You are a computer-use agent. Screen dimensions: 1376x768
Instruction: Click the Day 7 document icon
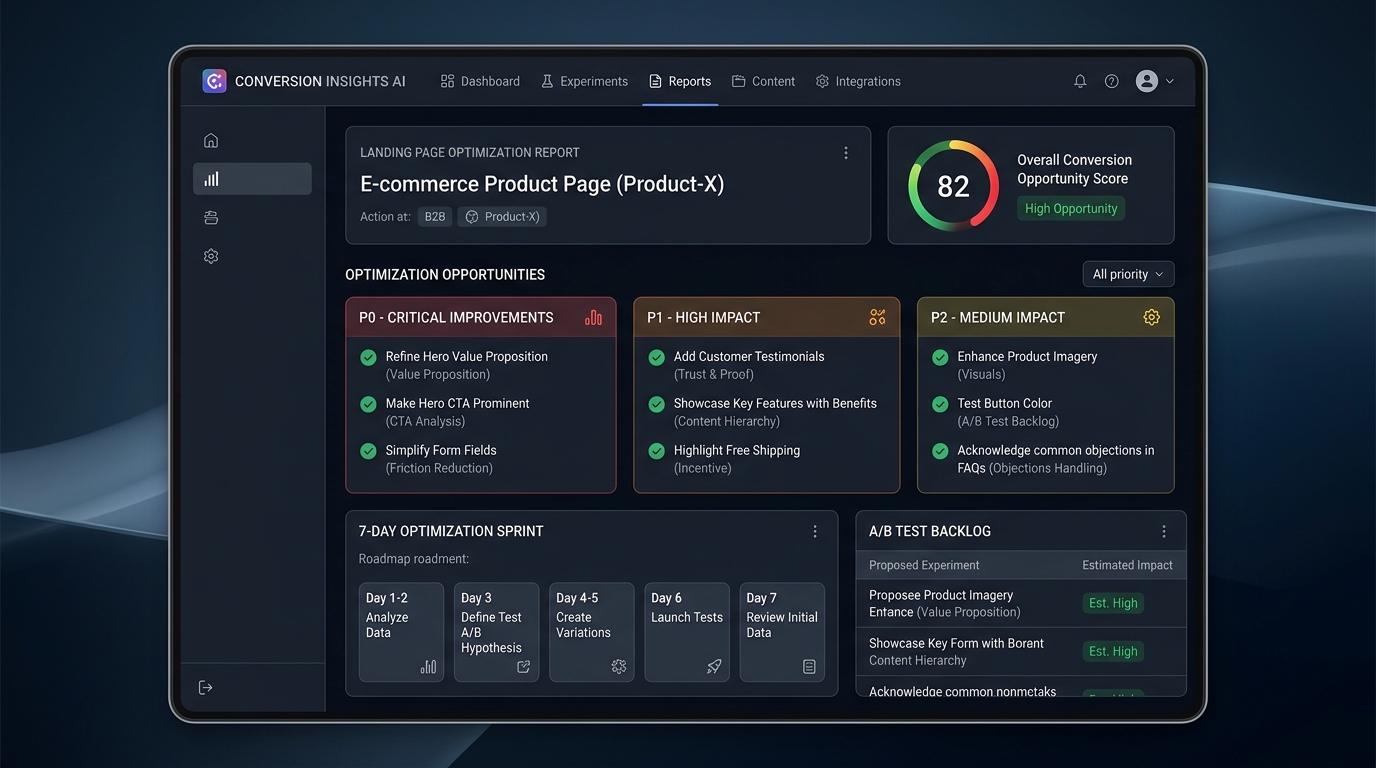(809, 667)
